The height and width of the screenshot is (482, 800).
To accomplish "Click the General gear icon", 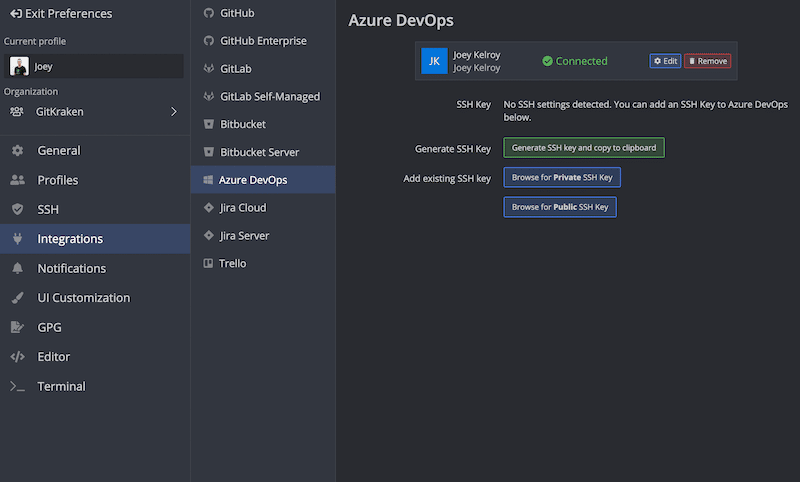I will pos(17,151).
